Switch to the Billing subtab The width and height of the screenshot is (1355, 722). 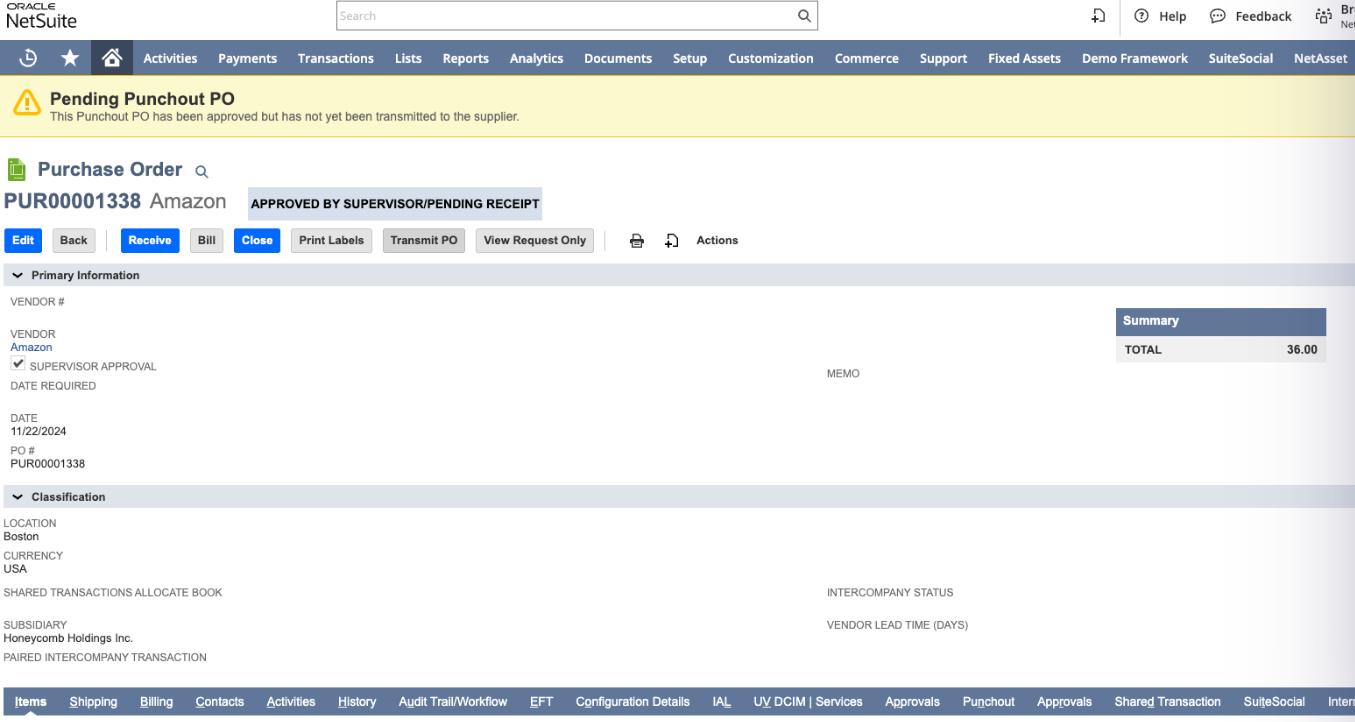156,702
